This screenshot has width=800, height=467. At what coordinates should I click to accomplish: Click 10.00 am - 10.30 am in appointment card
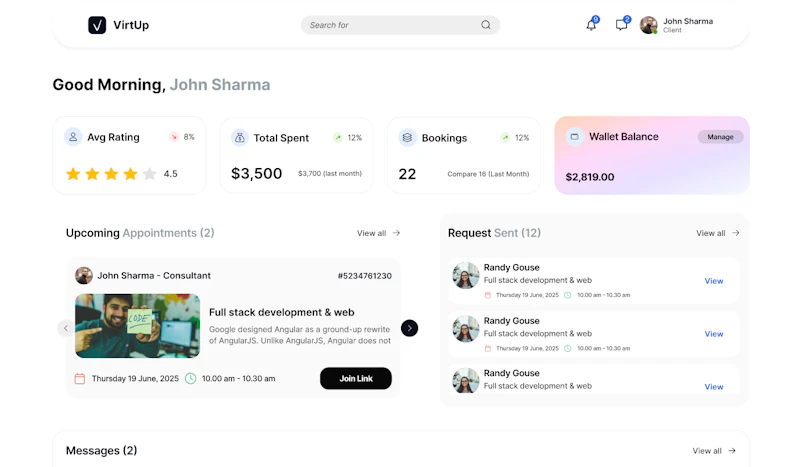click(238, 379)
